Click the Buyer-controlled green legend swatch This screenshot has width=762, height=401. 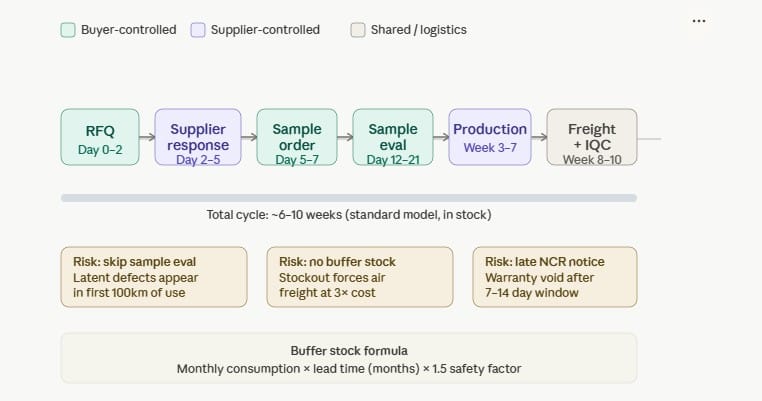[x=68, y=30]
